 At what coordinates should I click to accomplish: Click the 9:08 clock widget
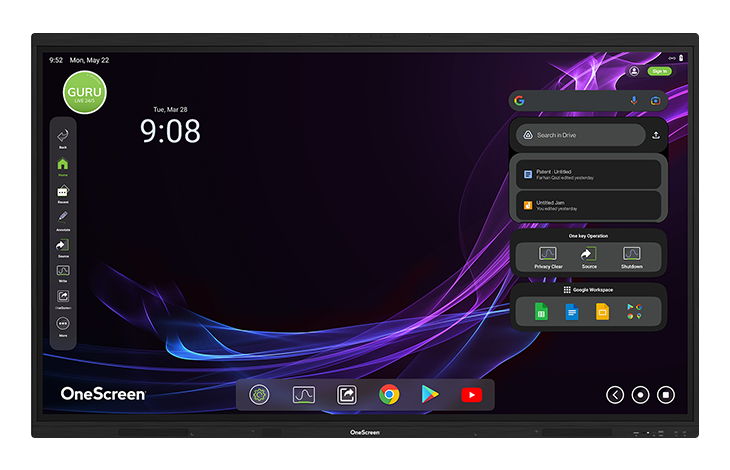tap(170, 131)
